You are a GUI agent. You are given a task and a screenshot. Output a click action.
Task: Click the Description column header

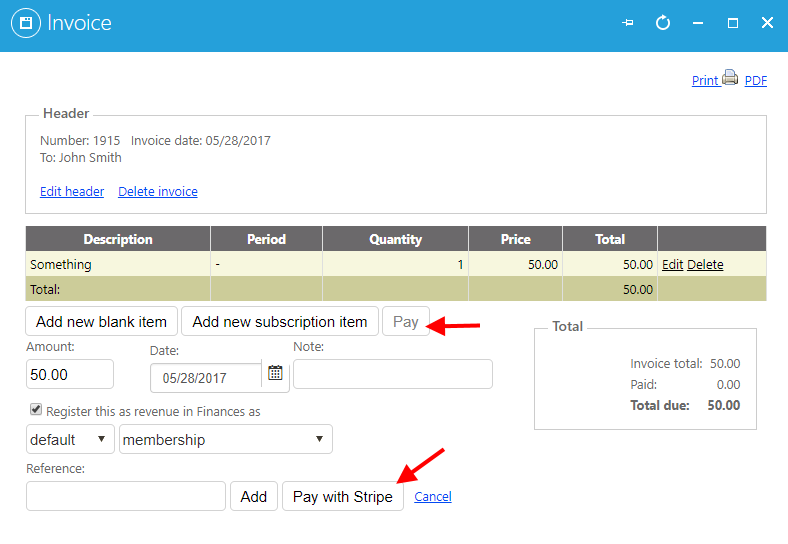(x=118, y=239)
